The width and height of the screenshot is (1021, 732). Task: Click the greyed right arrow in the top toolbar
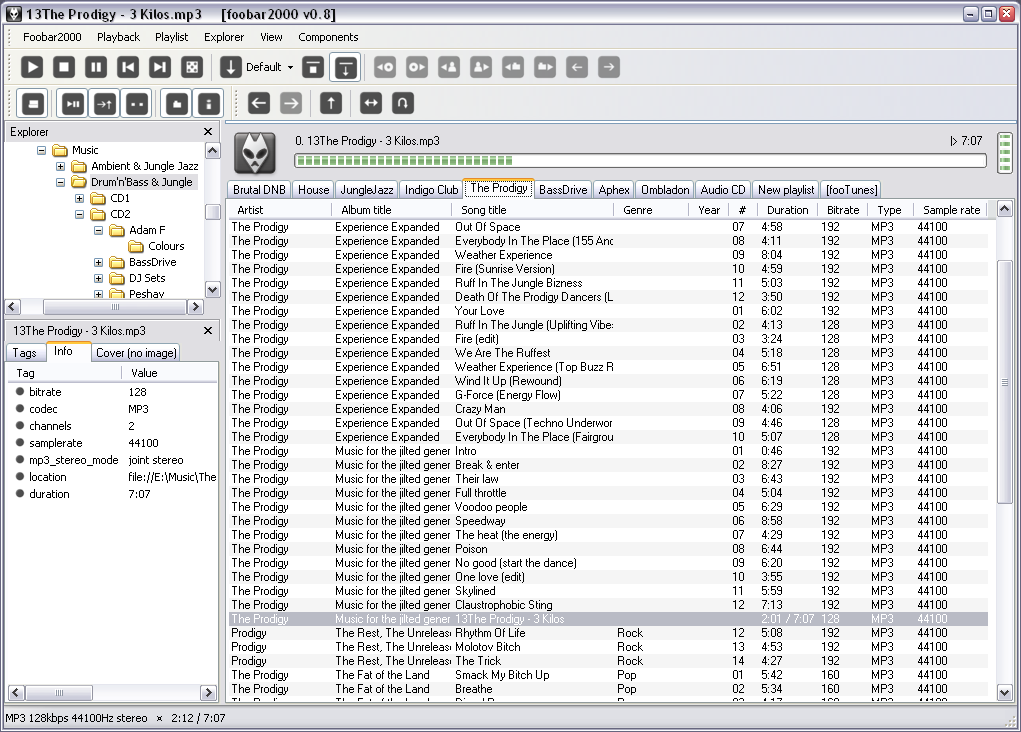point(609,67)
